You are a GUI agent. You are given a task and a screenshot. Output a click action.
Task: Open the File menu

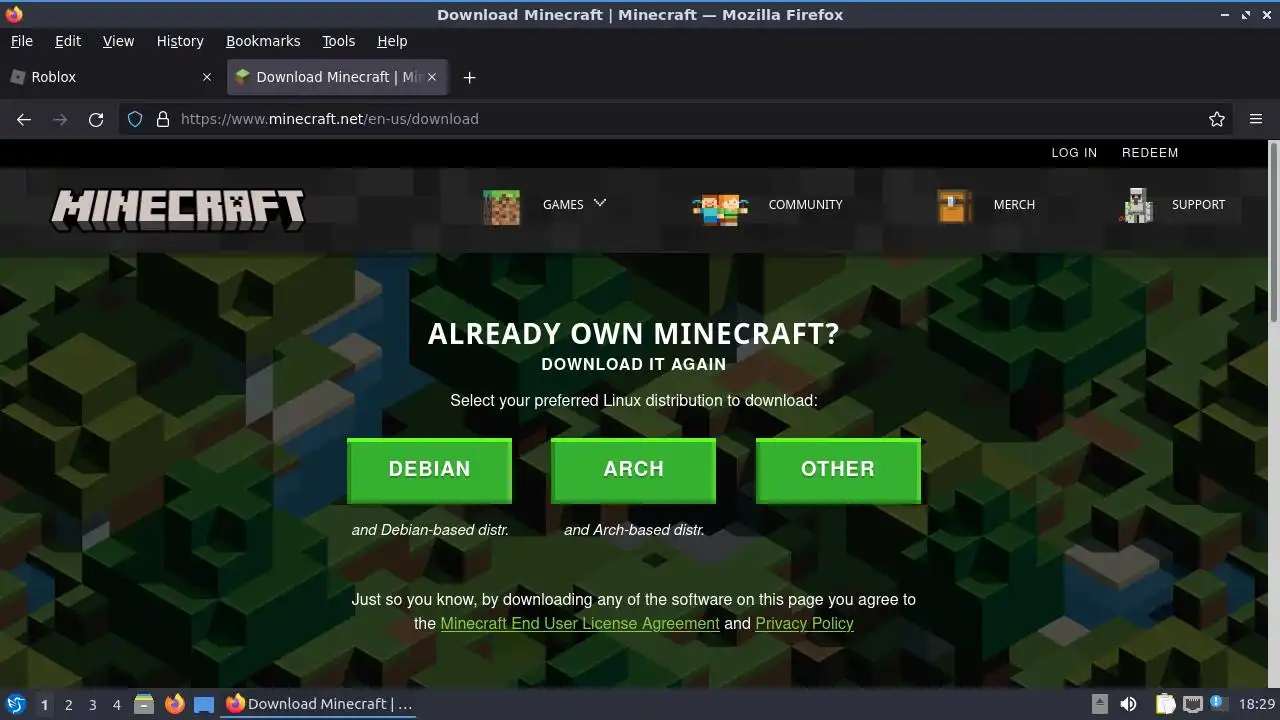21,41
